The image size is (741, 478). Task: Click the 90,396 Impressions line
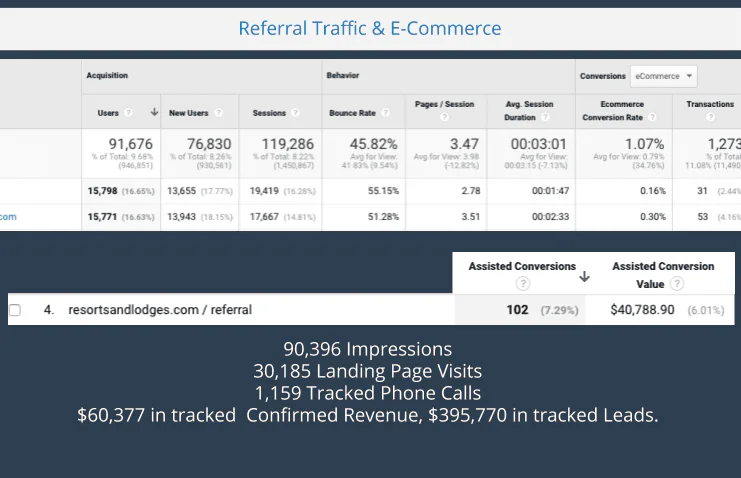tap(368, 349)
